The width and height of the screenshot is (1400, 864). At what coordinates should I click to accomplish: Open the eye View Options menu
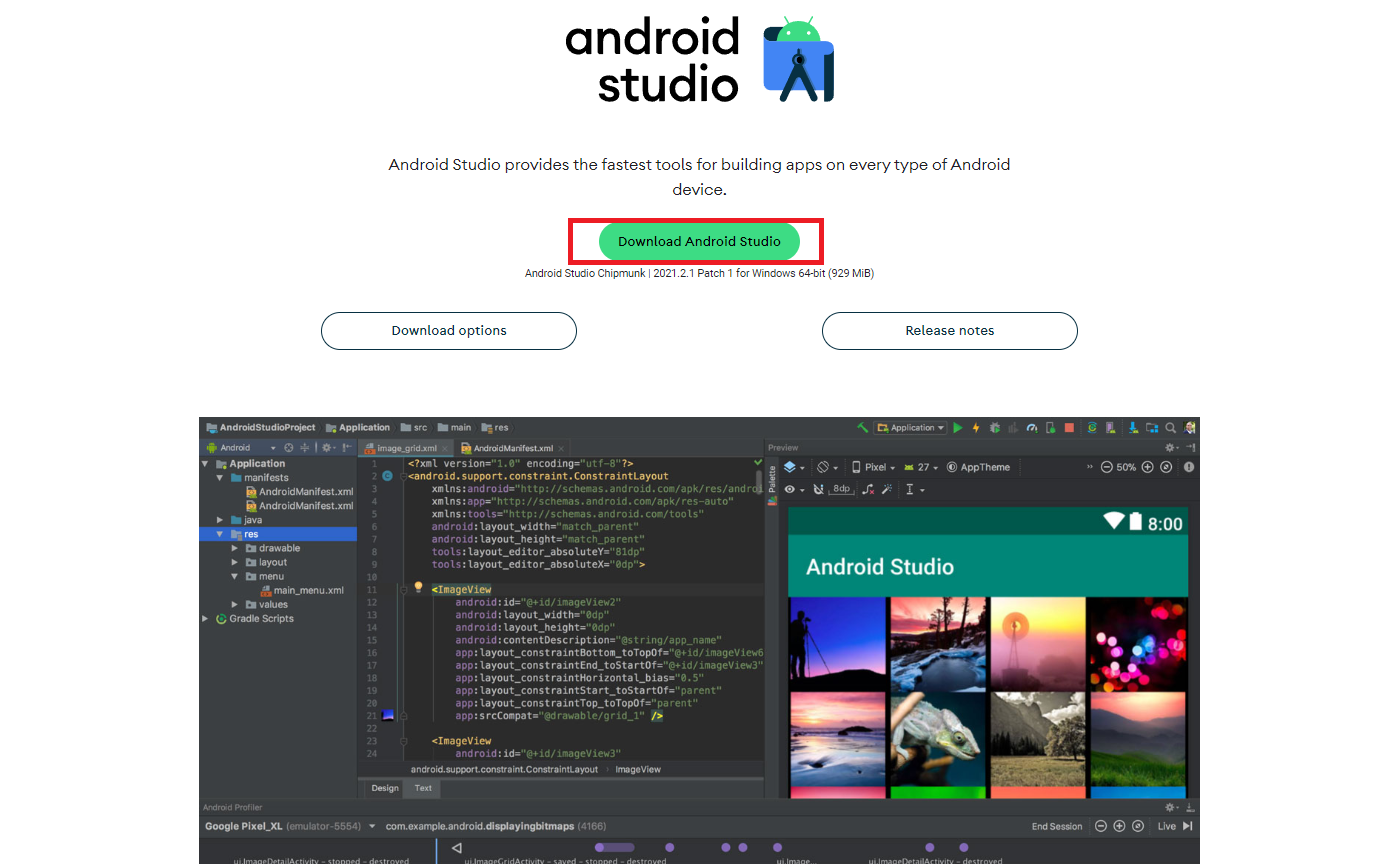click(x=794, y=489)
